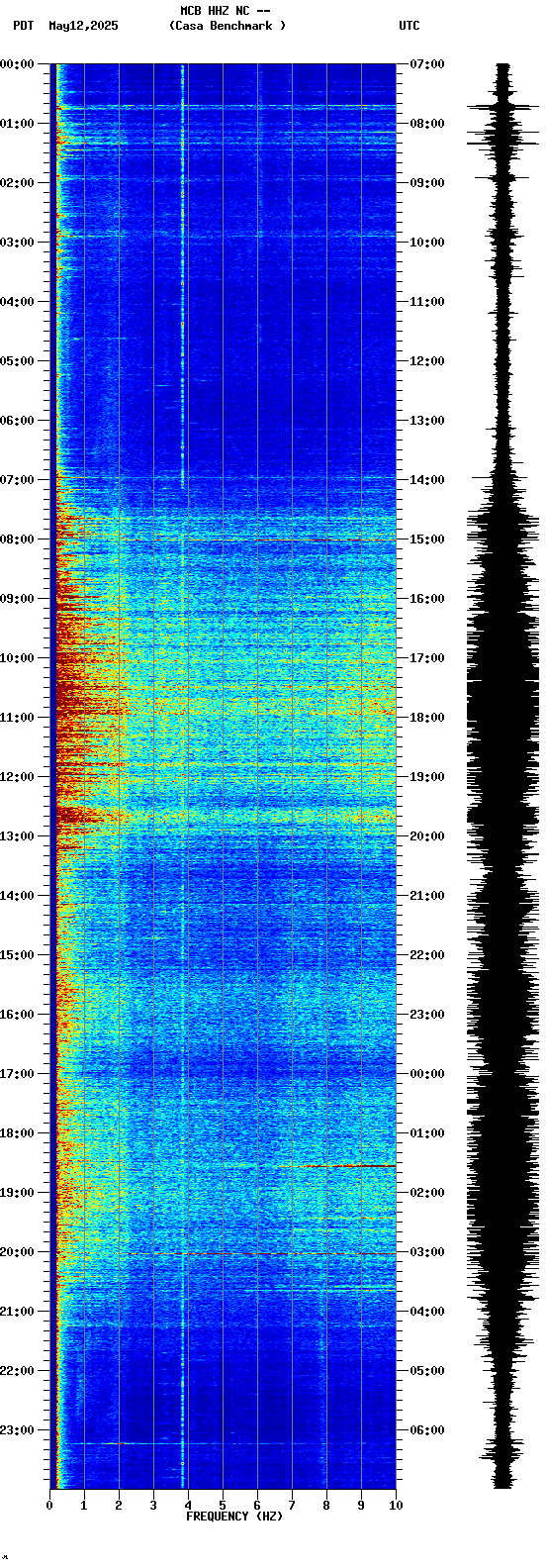Click the PDT time label '10:00'
This screenshot has width=546, height=1568.
pos(17,658)
